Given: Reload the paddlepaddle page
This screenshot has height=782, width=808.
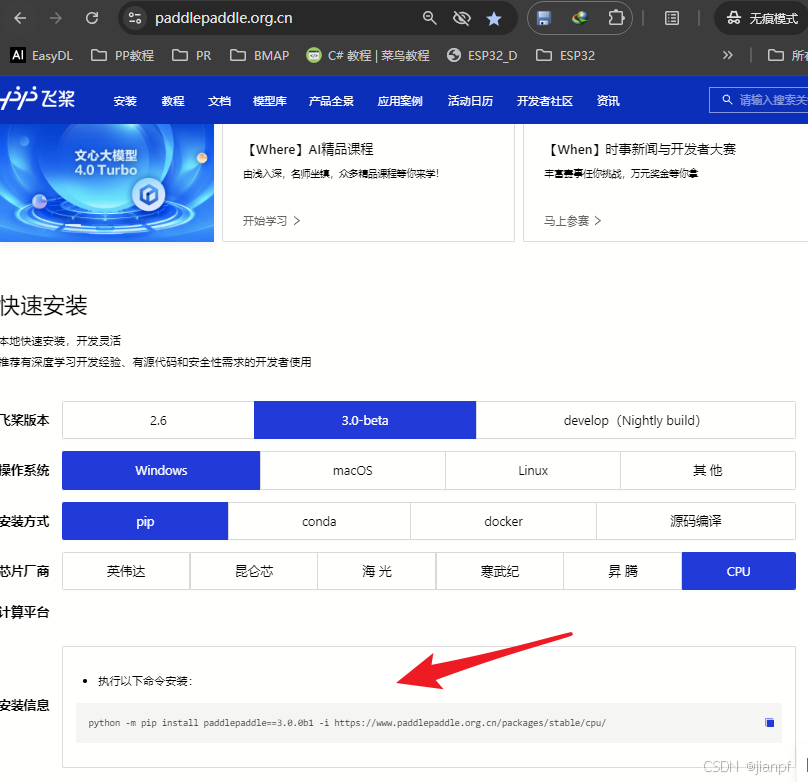Looking at the screenshot, I should pos(92,19).
